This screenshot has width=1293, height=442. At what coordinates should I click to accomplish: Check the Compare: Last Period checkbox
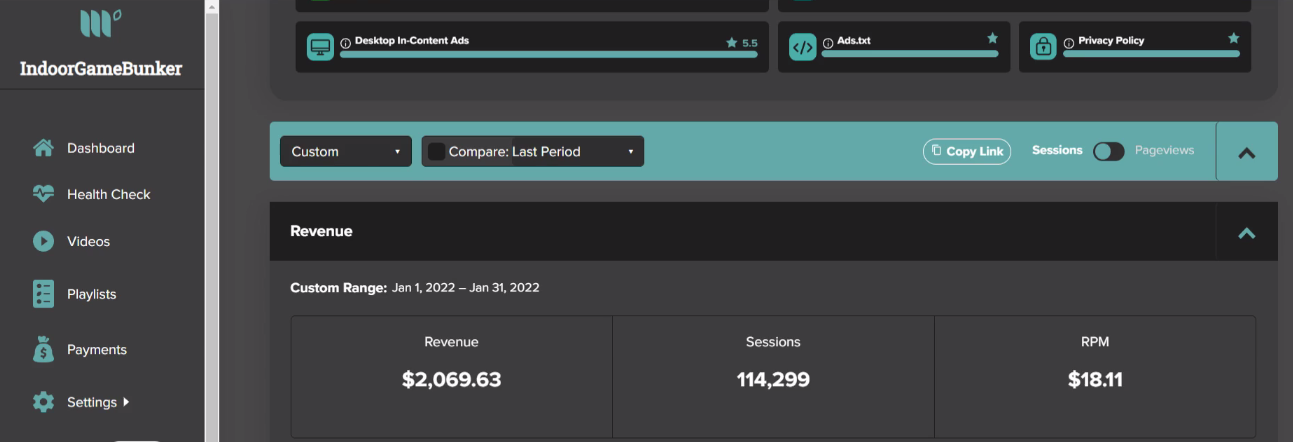[436, 151]
